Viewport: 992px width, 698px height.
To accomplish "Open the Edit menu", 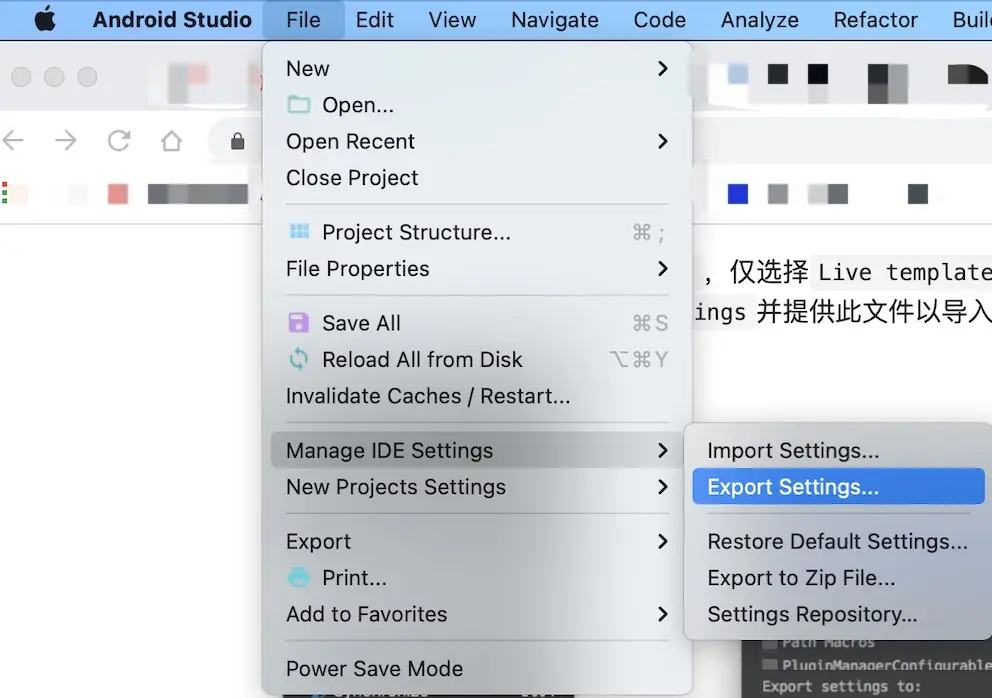I will coord(375,19).
